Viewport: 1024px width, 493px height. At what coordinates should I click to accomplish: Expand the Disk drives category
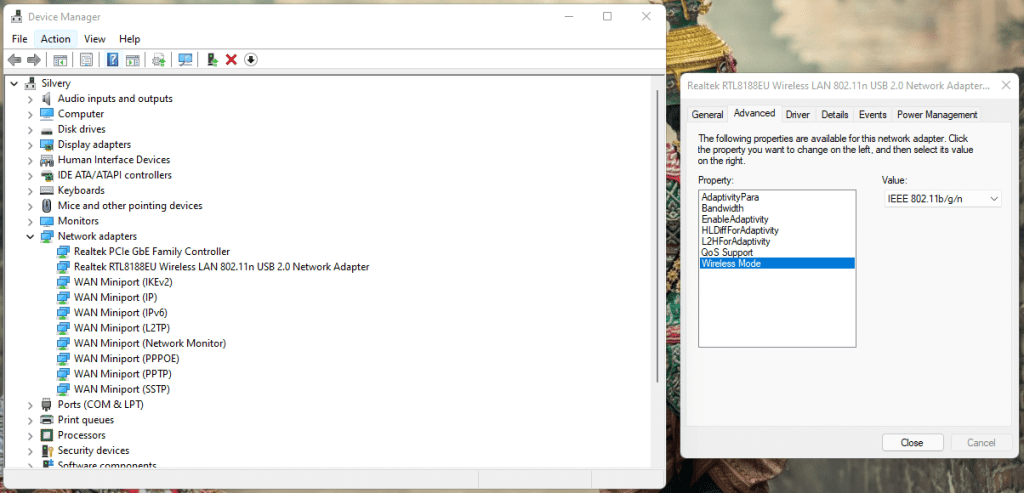30,129
